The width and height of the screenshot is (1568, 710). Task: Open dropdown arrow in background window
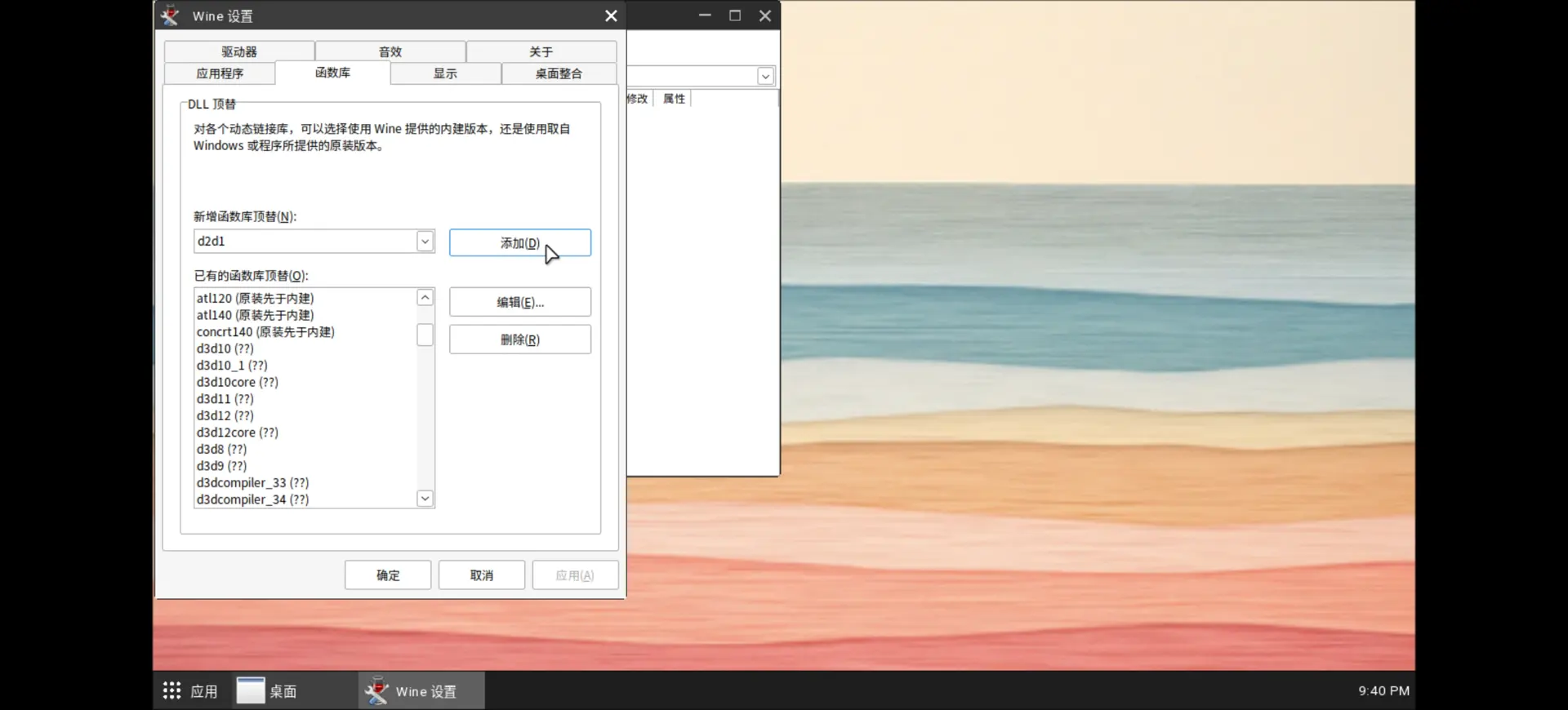tap(765, 76)
